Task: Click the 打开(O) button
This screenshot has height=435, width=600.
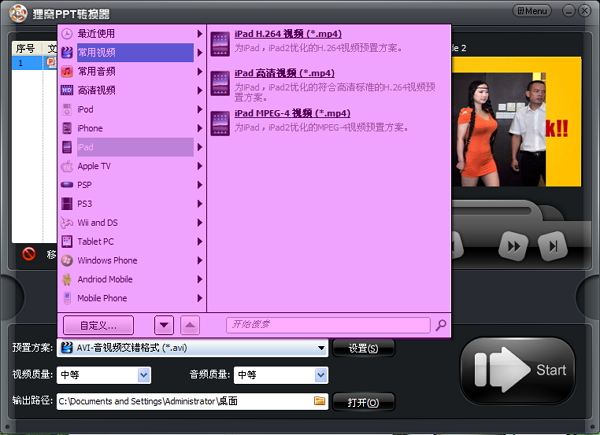Action: 363,402
